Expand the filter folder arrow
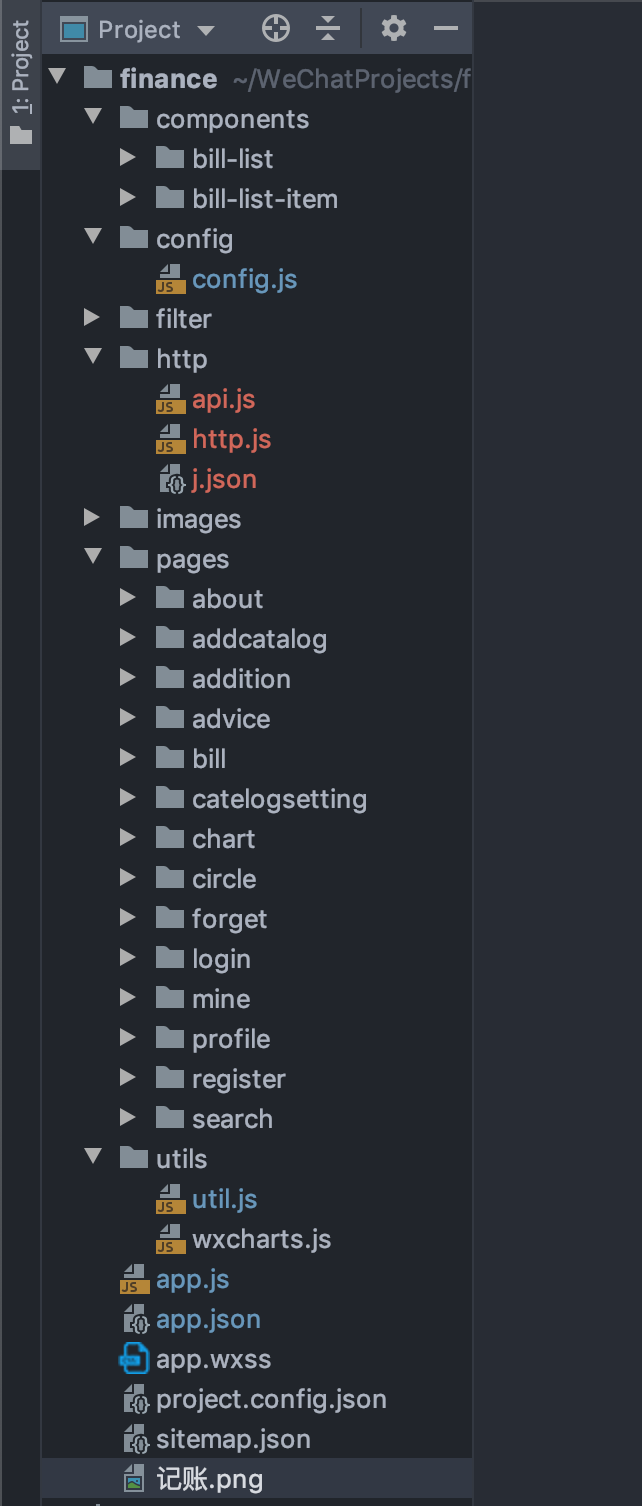The width and height of the screenshot is (642, 1506). pyautogui.click(x=92, y=318)
